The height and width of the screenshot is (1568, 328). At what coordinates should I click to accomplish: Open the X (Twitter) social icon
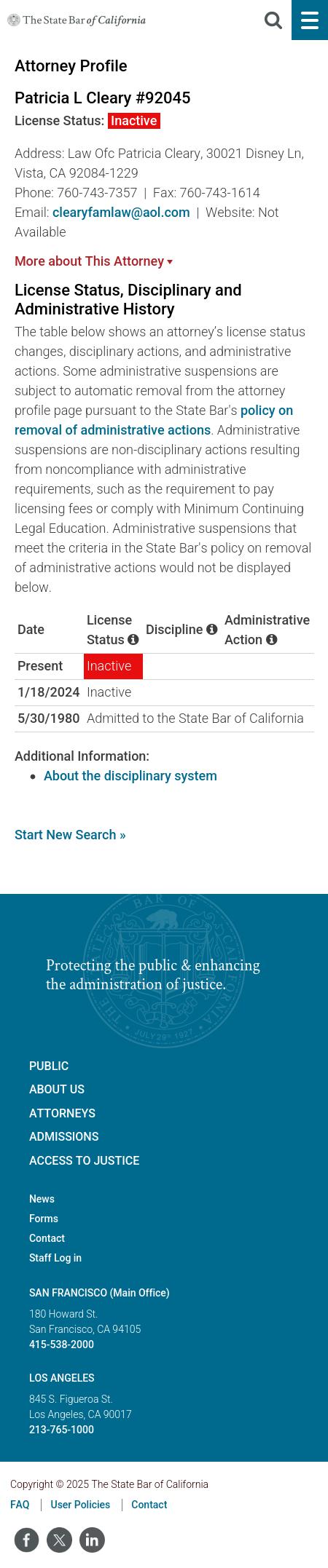tap(60, 1540)
